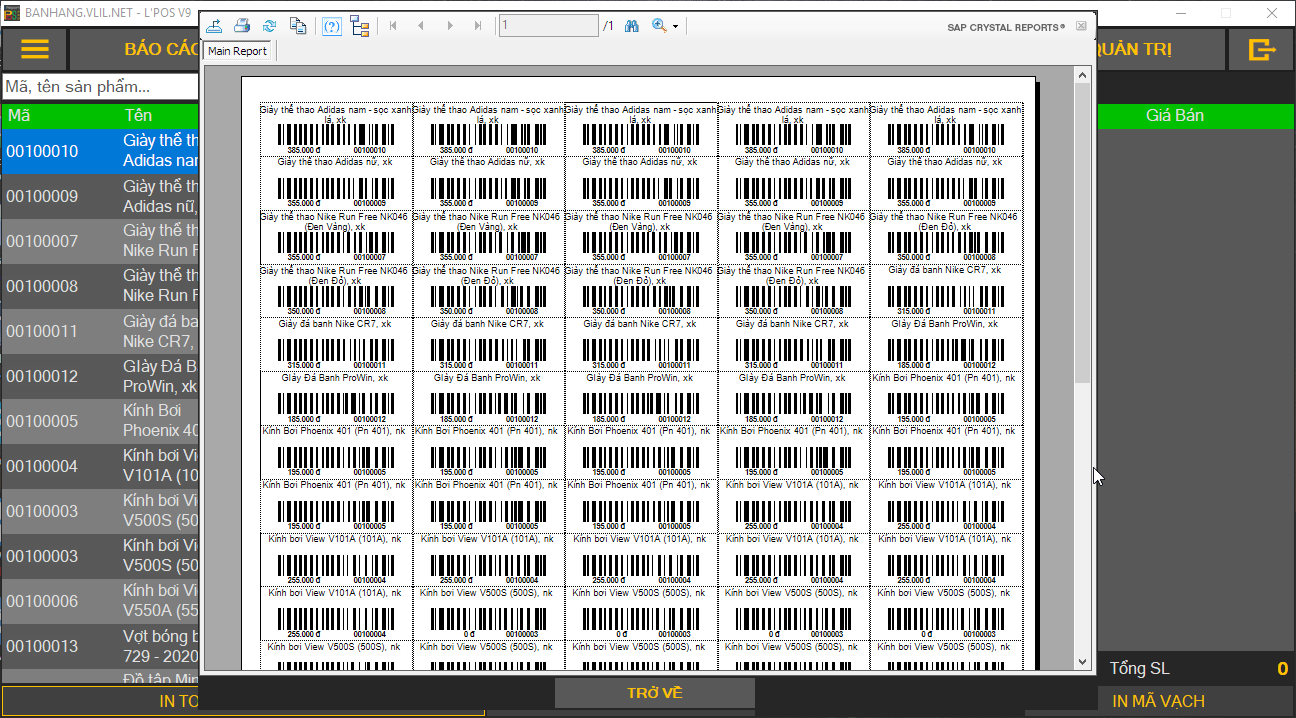This screenshot has height=718, width=1296.
Task: Click the report vertical scrollbar down arrow
Action: click(x=1082, y=662)
